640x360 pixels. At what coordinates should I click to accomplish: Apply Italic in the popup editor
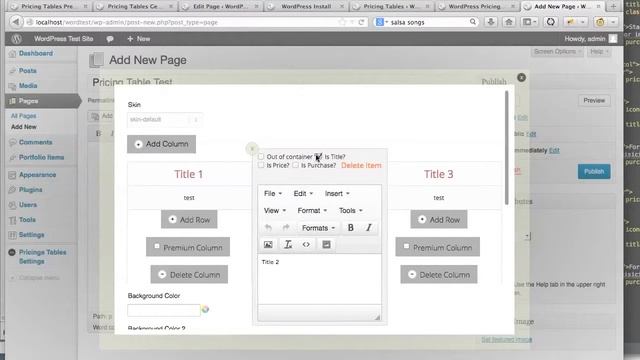click(369, 228)
